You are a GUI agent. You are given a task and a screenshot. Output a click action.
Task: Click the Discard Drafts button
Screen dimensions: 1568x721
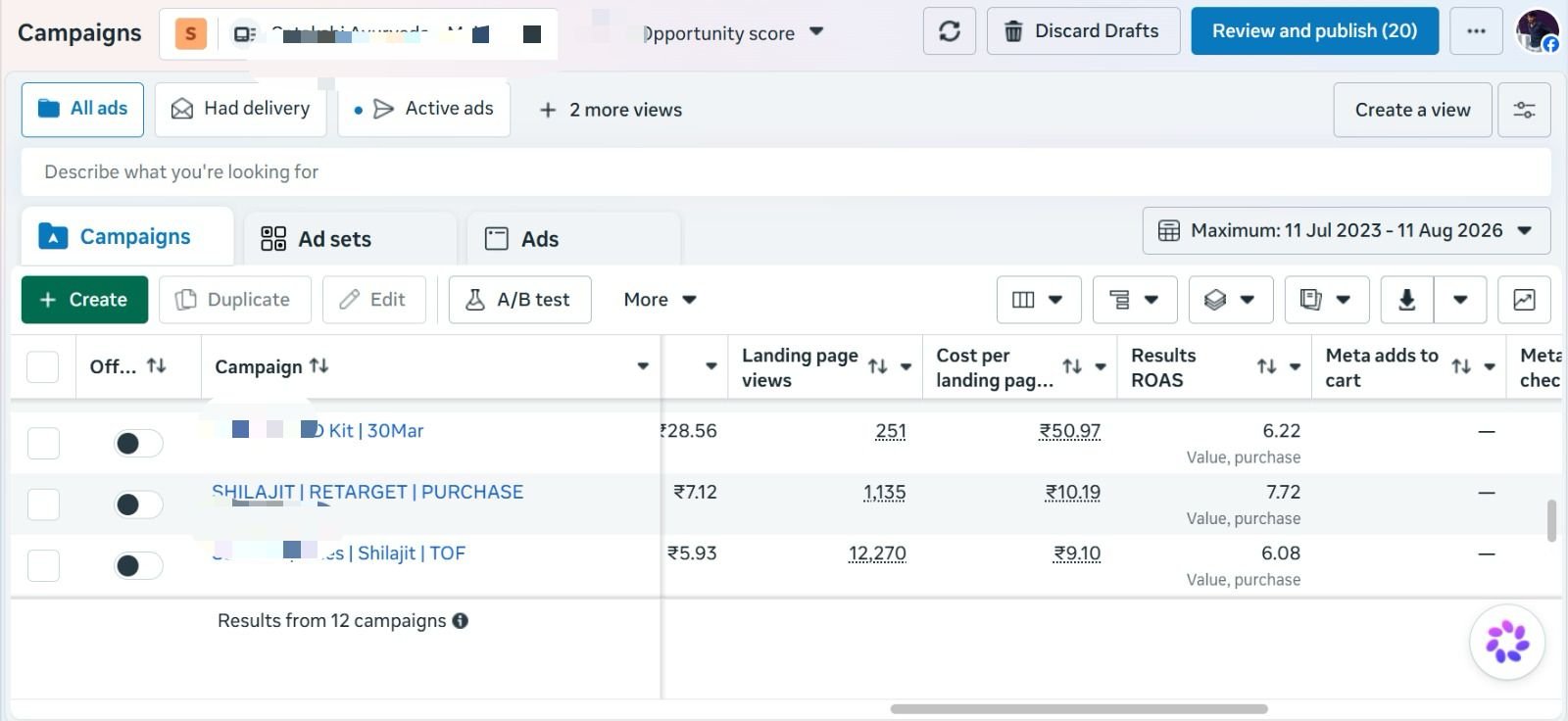coord(1083,31)
